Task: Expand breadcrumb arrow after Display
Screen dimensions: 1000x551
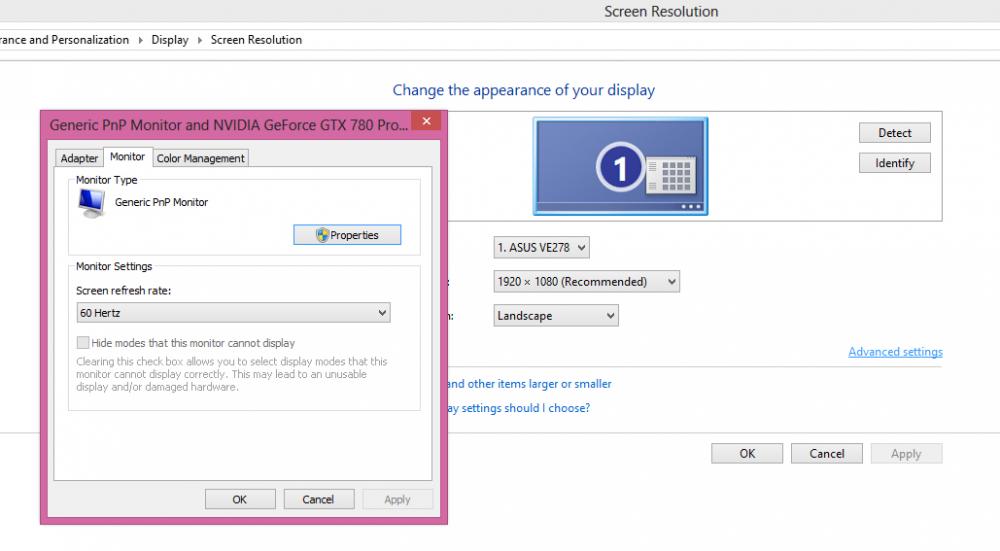Action: [x=200, y=40]
